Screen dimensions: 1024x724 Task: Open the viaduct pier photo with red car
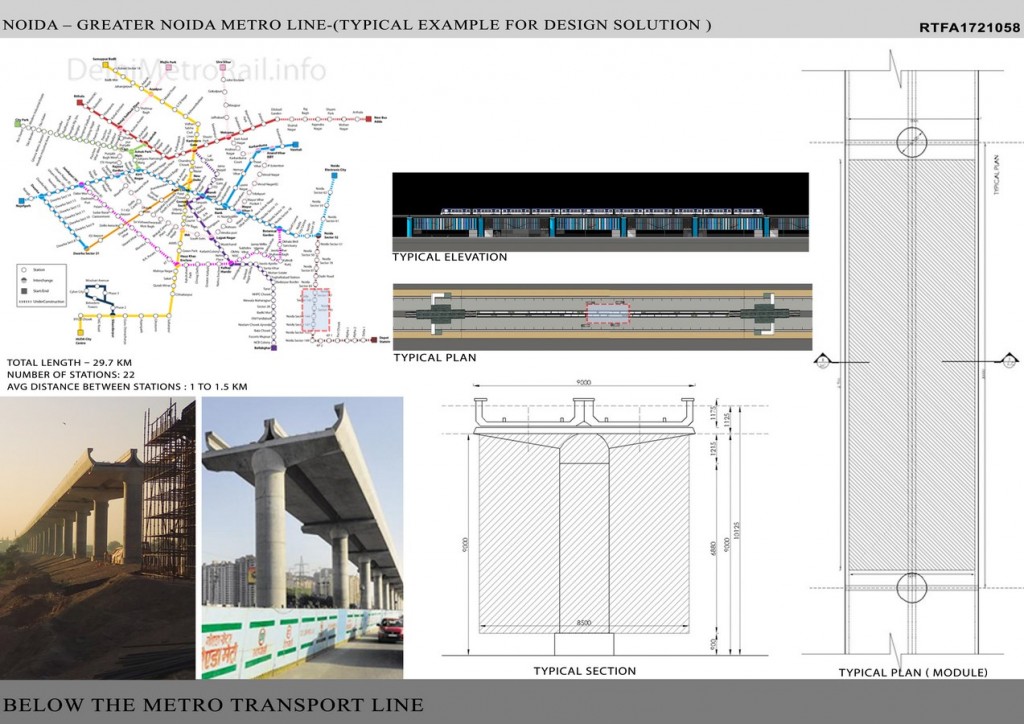(302, 538)
